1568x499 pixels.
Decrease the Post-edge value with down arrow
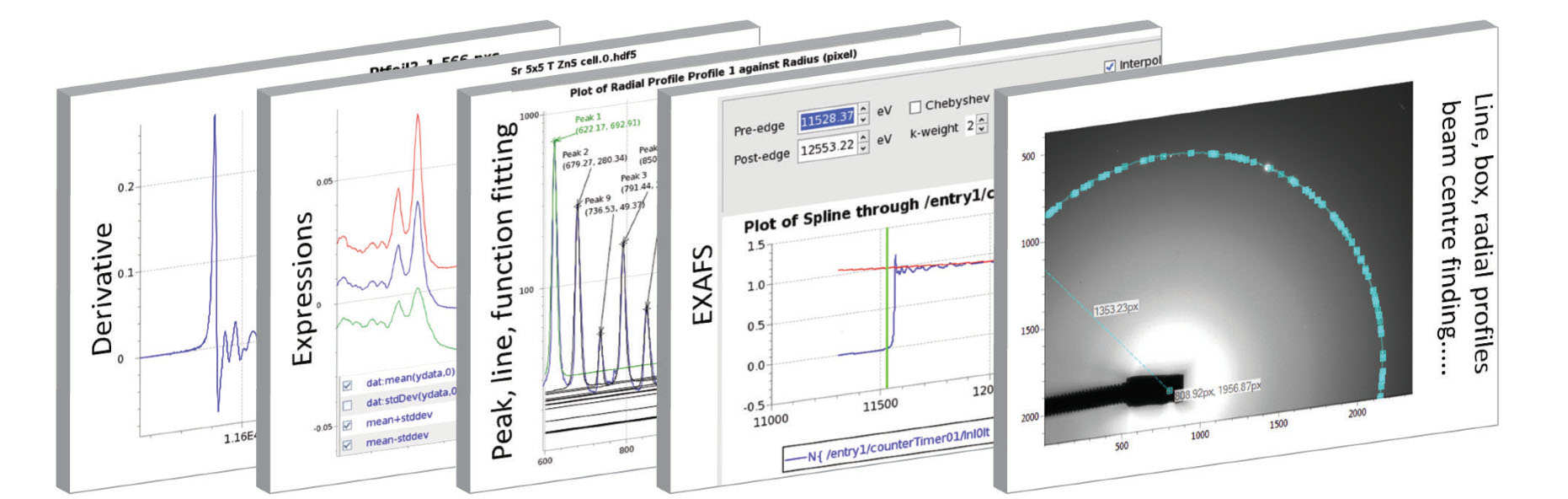click(x=863, y=149)
